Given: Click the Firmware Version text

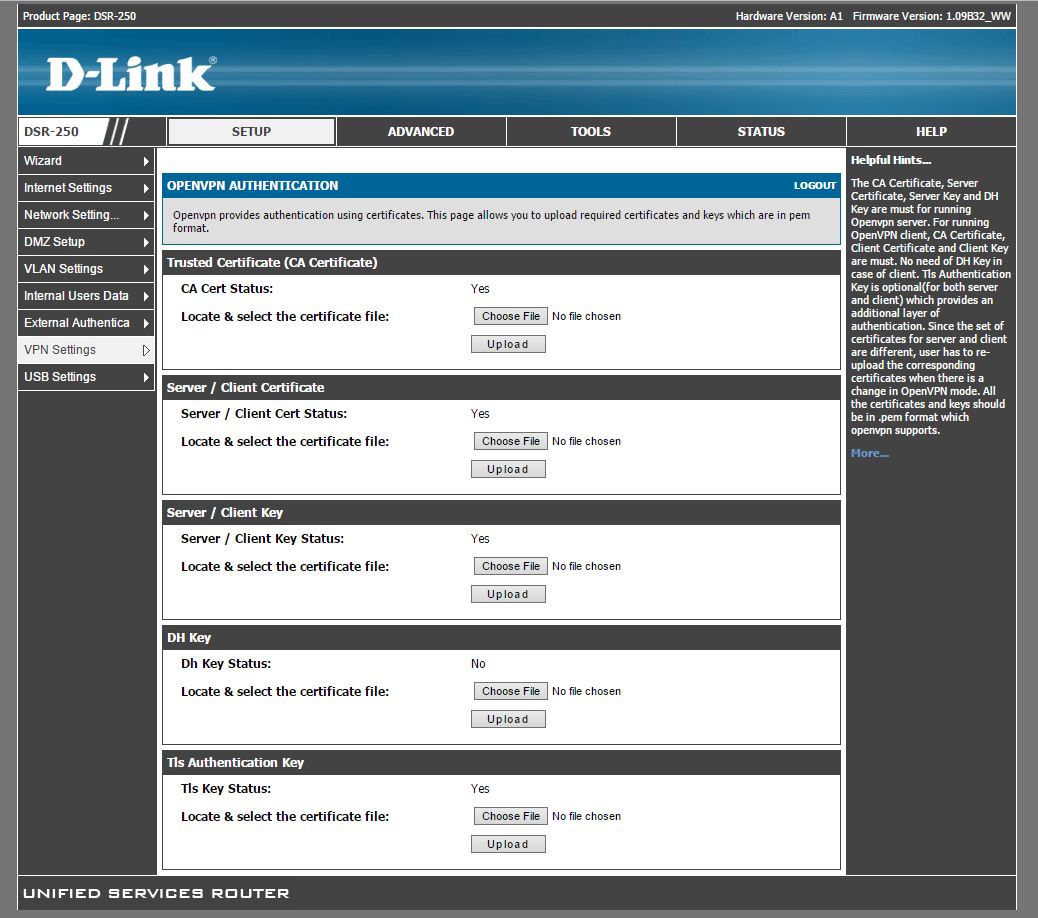Looking at the screenshot, I should pos(931,16).
